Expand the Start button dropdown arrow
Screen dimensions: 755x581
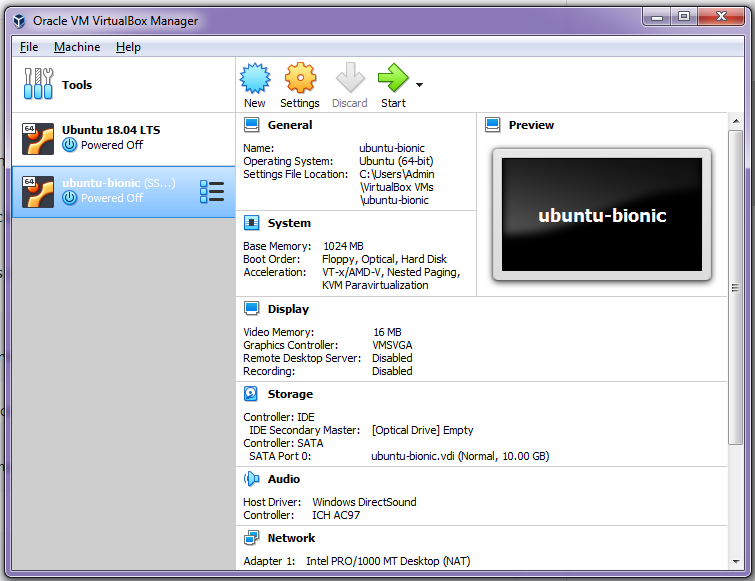[419, 85]
